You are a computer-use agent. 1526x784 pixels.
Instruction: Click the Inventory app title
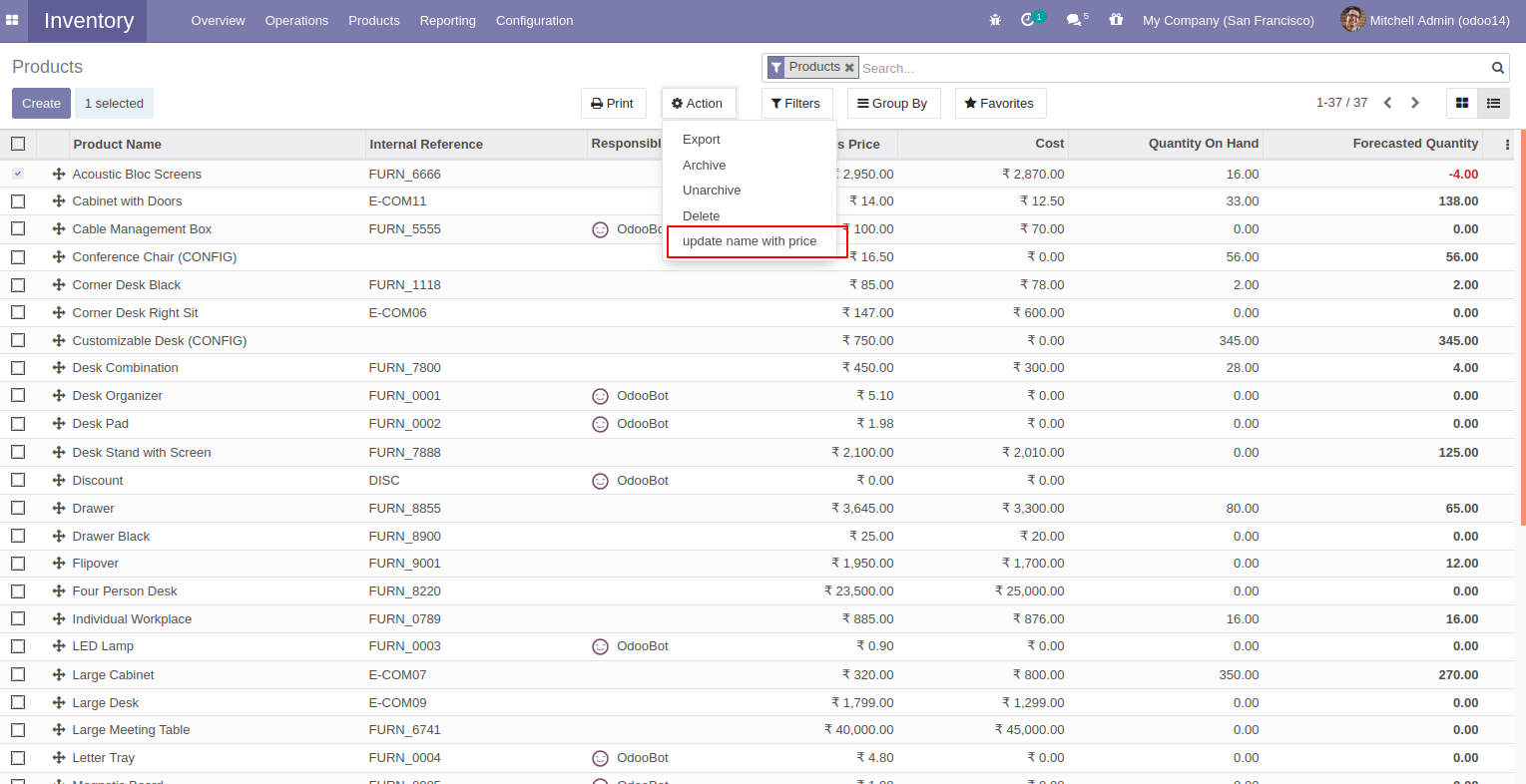point(89,21)
